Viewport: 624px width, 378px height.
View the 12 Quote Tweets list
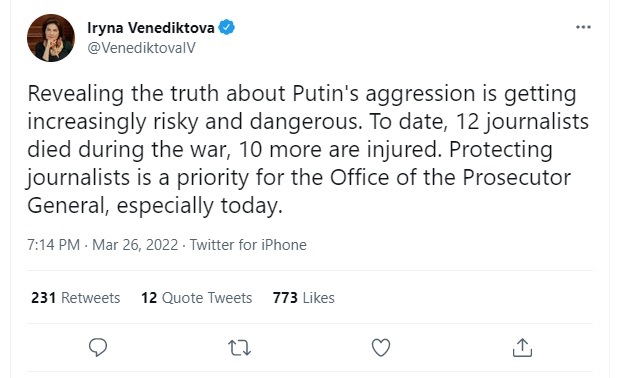(x=197, y=298)
